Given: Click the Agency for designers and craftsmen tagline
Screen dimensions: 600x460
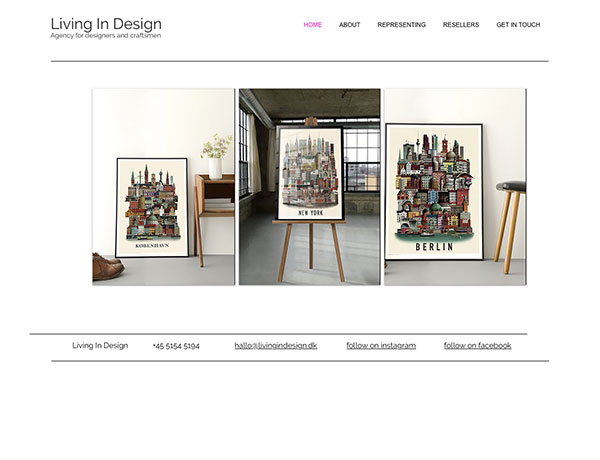Looking at the screenshot, I should 106,36.
